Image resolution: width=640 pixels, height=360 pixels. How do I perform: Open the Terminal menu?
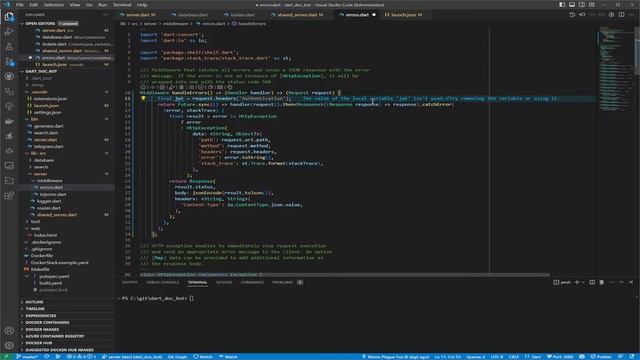pyautogui.click(x=122, y=5)
